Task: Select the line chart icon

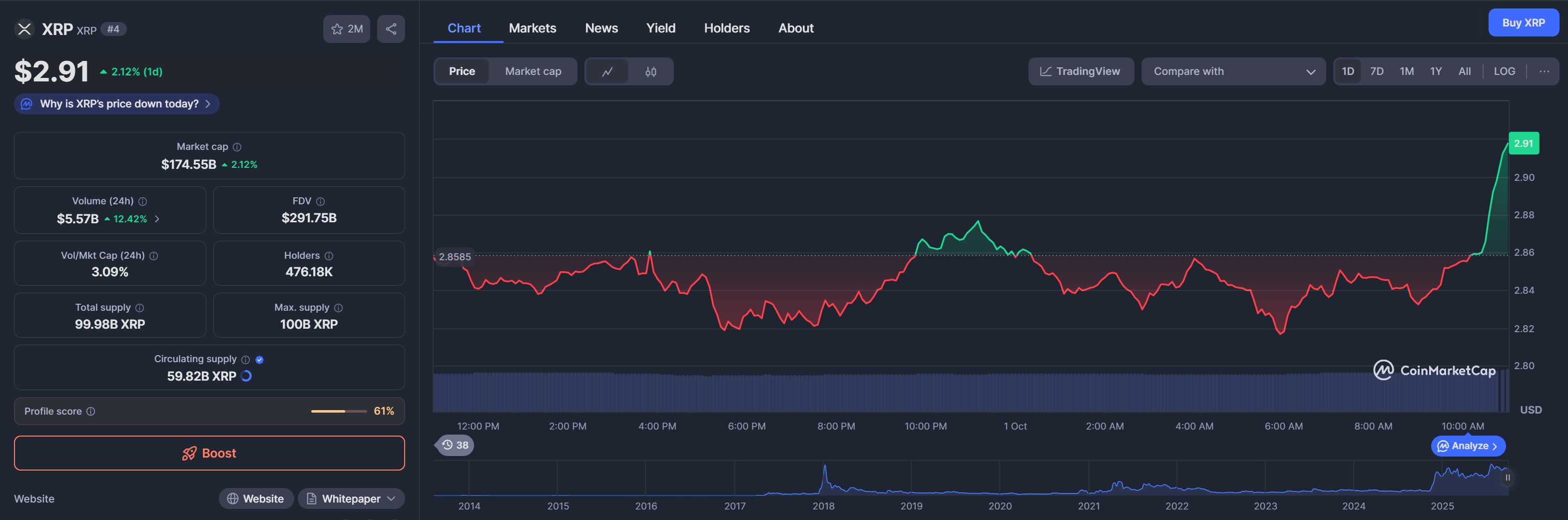Action: click(607, 72)
